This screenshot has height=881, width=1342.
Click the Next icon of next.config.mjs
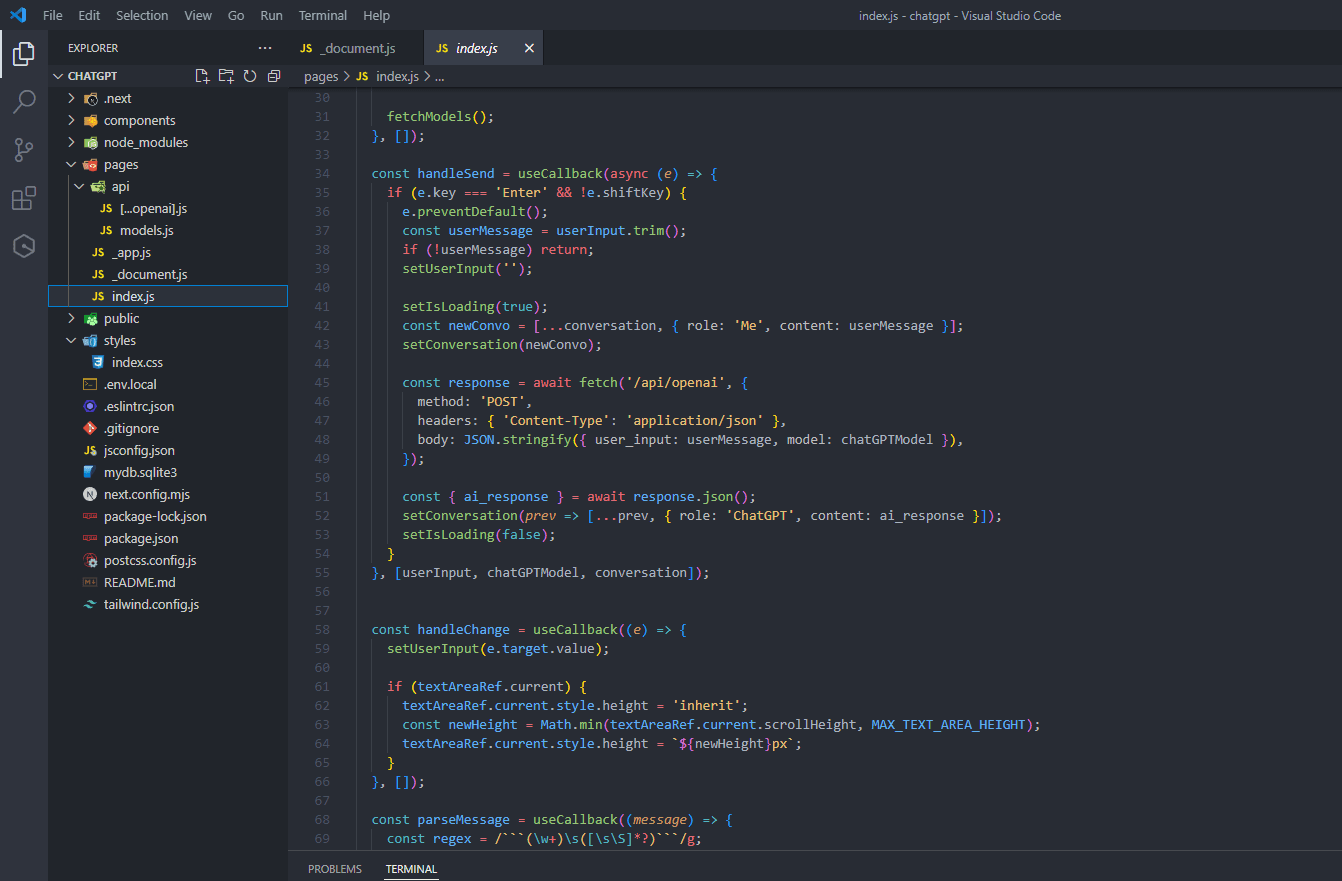(90, 494)
